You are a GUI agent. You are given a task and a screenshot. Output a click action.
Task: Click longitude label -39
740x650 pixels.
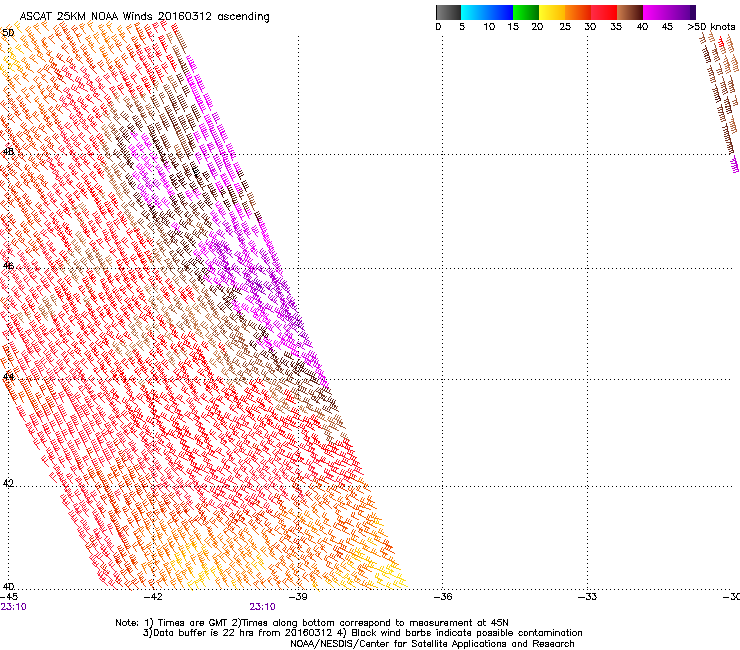coord(298,597)
